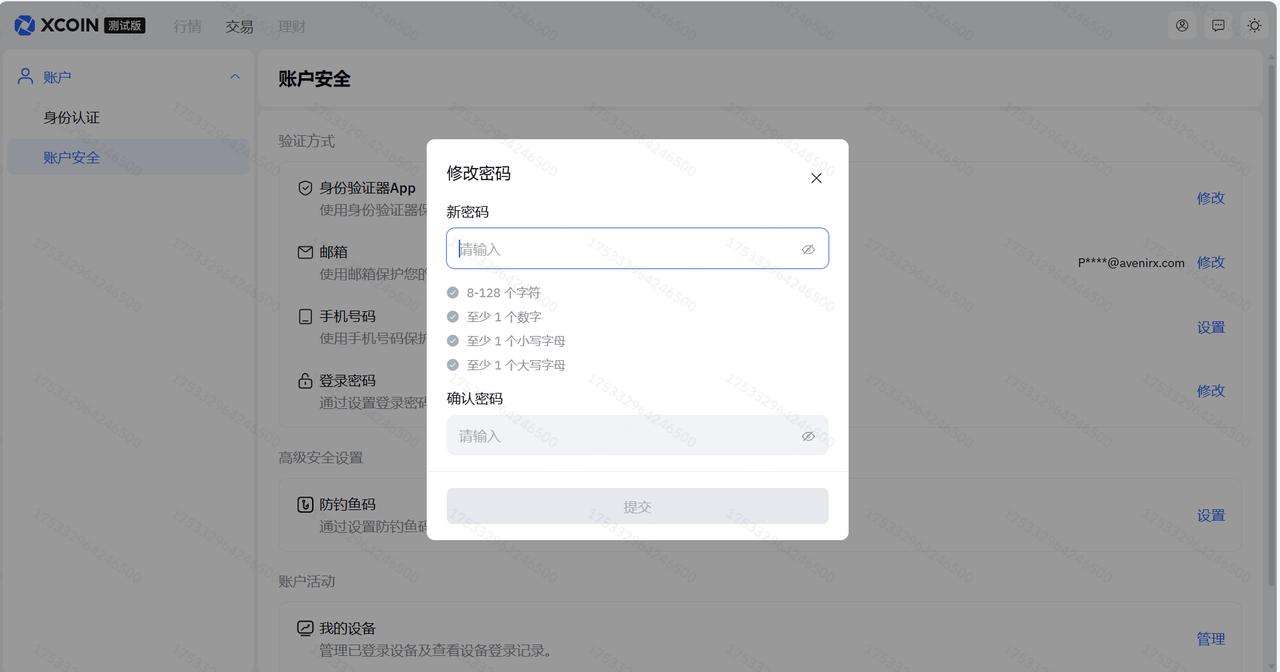Click the 我的设备 monitor icon
1280x672 pixels.
click(306, 629)
